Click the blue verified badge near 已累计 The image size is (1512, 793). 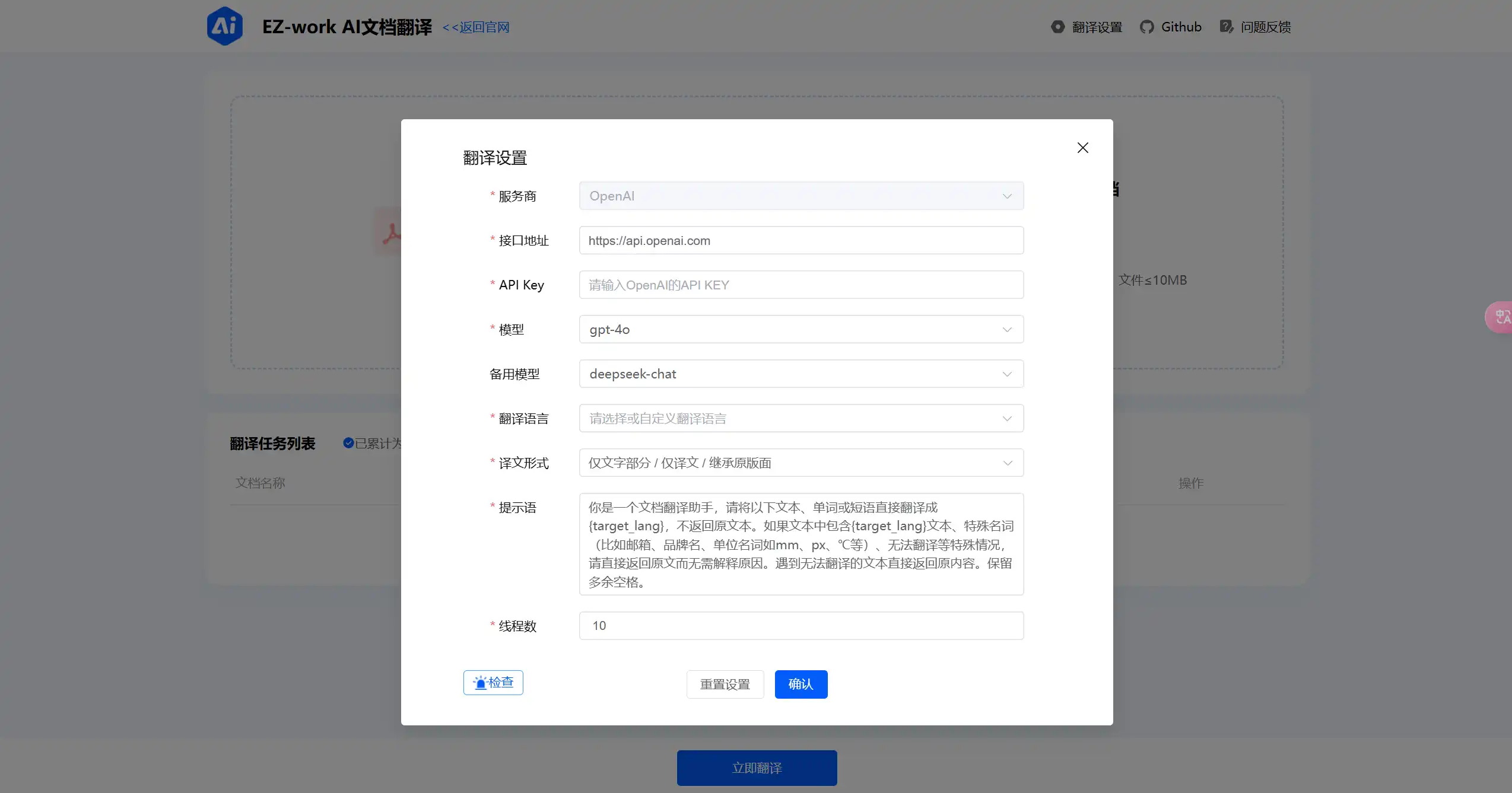[348, 443]
